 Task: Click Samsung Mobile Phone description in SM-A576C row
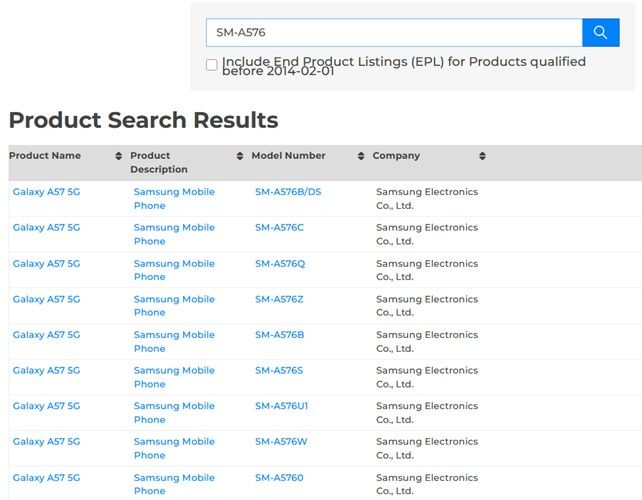[174, 234]
